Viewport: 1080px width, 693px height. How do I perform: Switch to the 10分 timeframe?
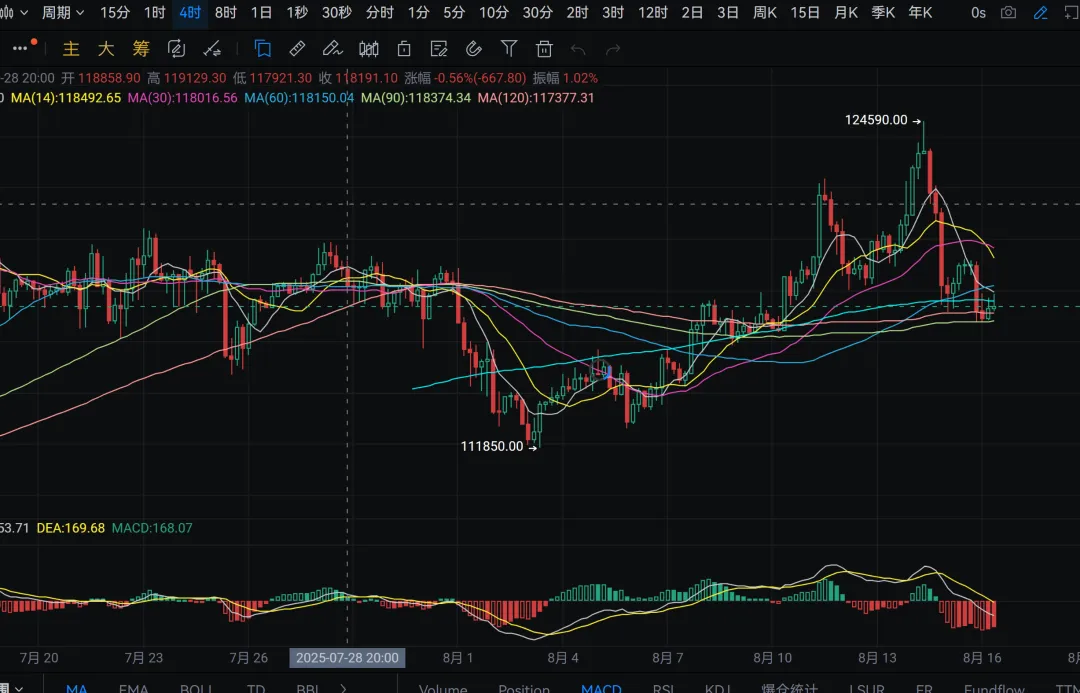click(493, 12)
